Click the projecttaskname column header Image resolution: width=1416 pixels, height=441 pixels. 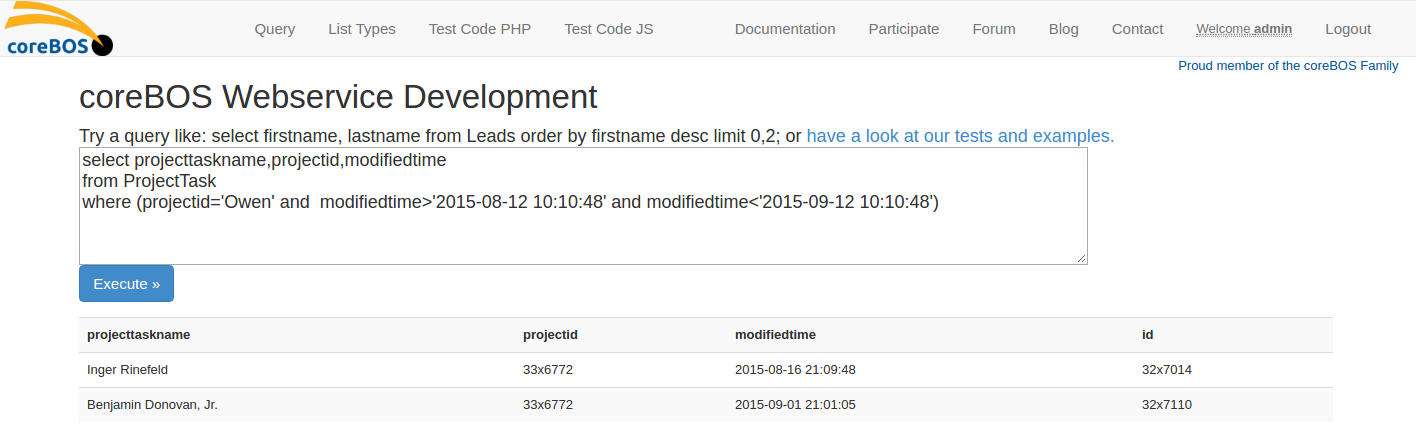[139, 335]
